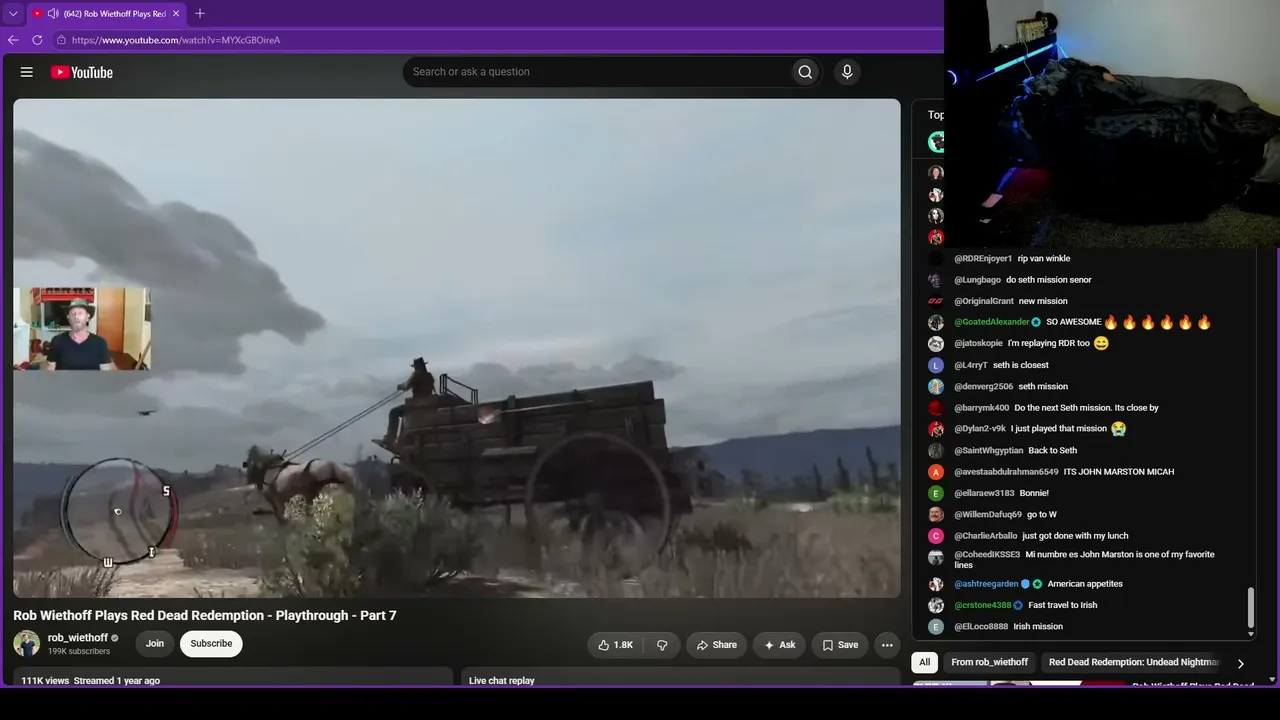Subscribe to rob_wiethoff
1280x720 pixels.
point(211,644)
